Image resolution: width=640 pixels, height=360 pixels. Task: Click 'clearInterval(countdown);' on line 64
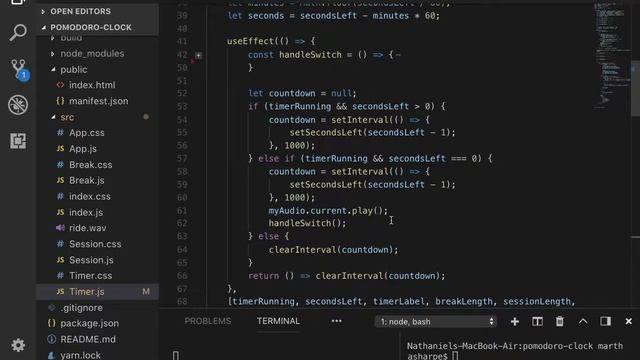333,250
